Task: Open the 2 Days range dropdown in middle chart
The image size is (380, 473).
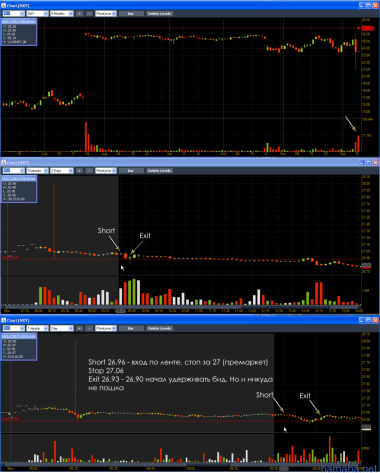Action: (x=62, y=171)
